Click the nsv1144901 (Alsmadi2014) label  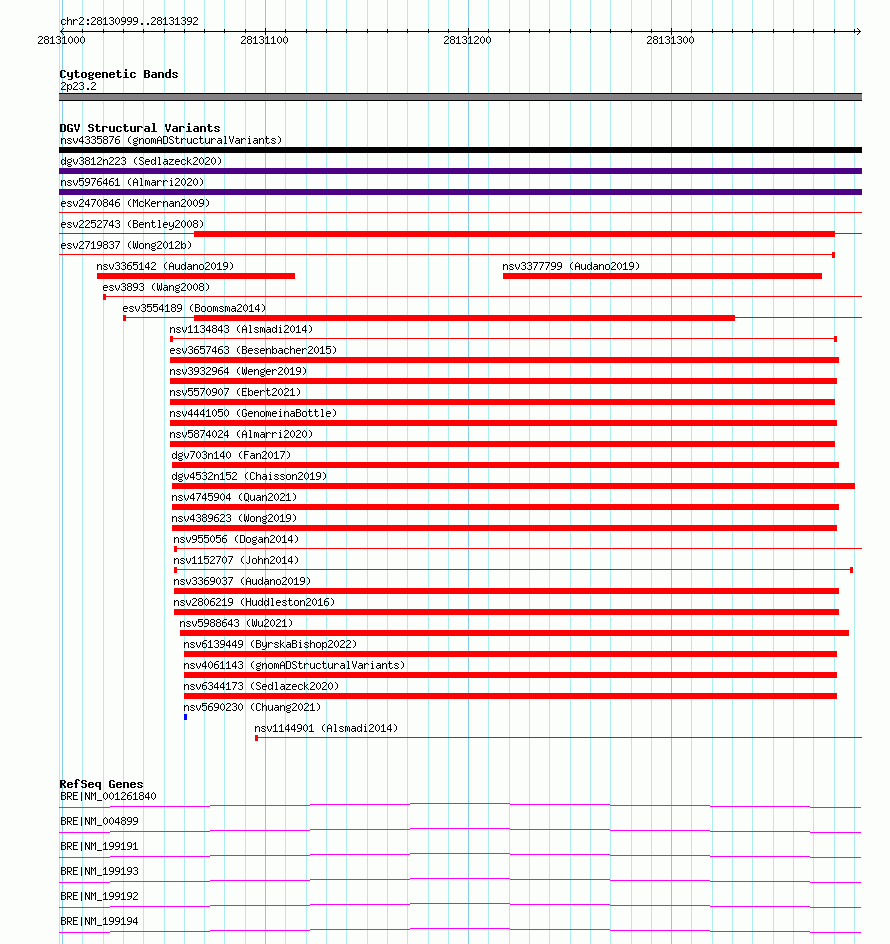326,729
